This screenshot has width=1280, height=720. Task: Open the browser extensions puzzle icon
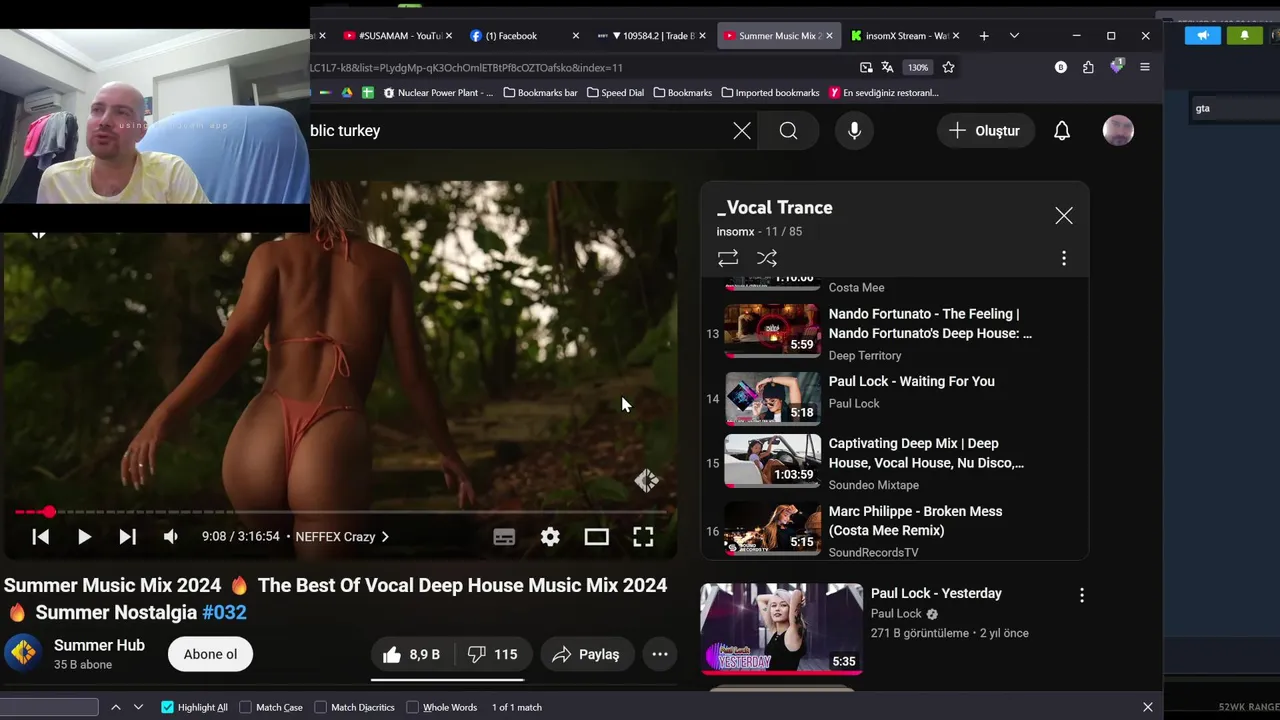coord(1088,68)
